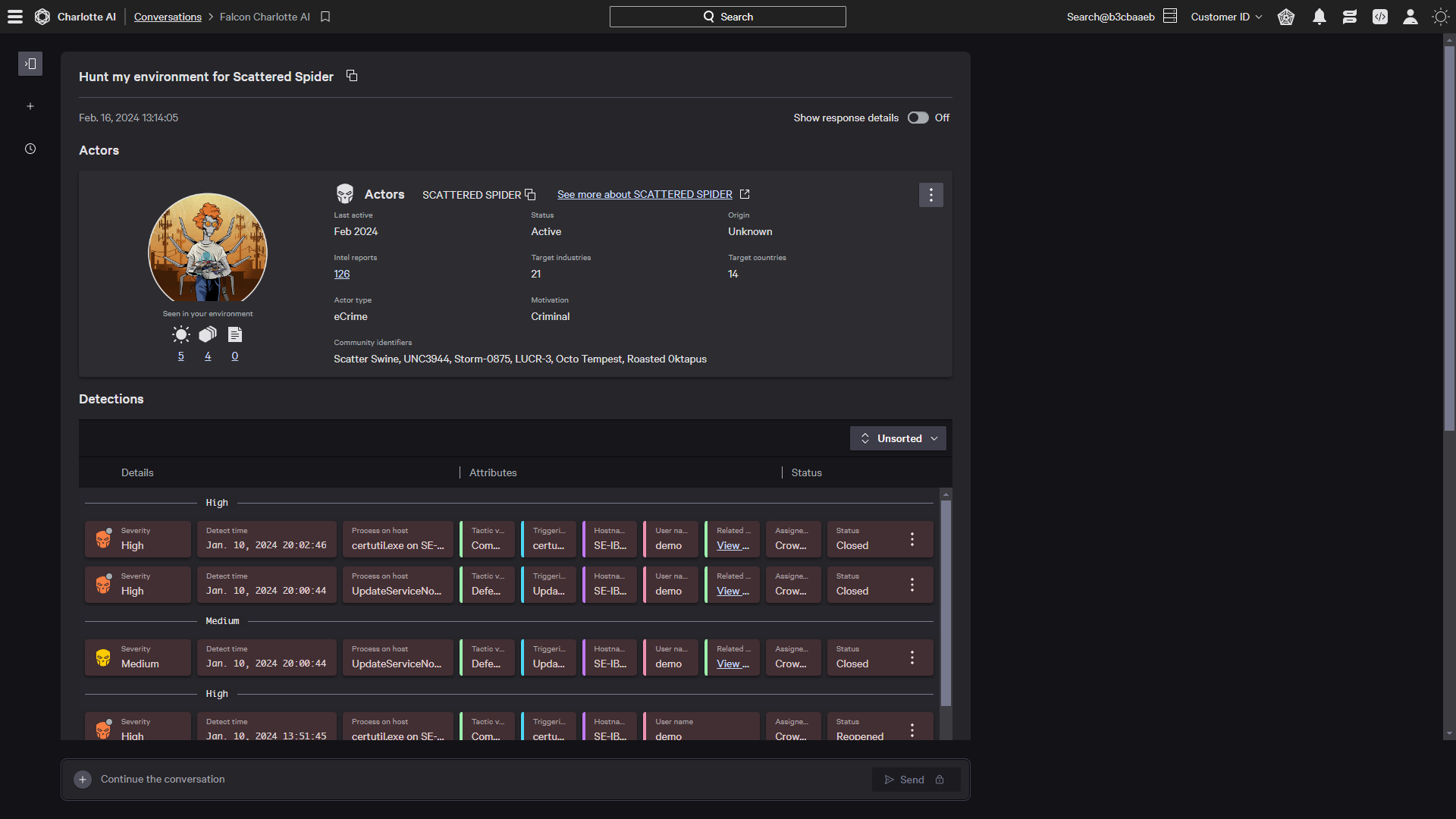Click the Community identifiers value text
Image resolution: width=1456 pixels, height=819 pixels.
click(520, 359)
